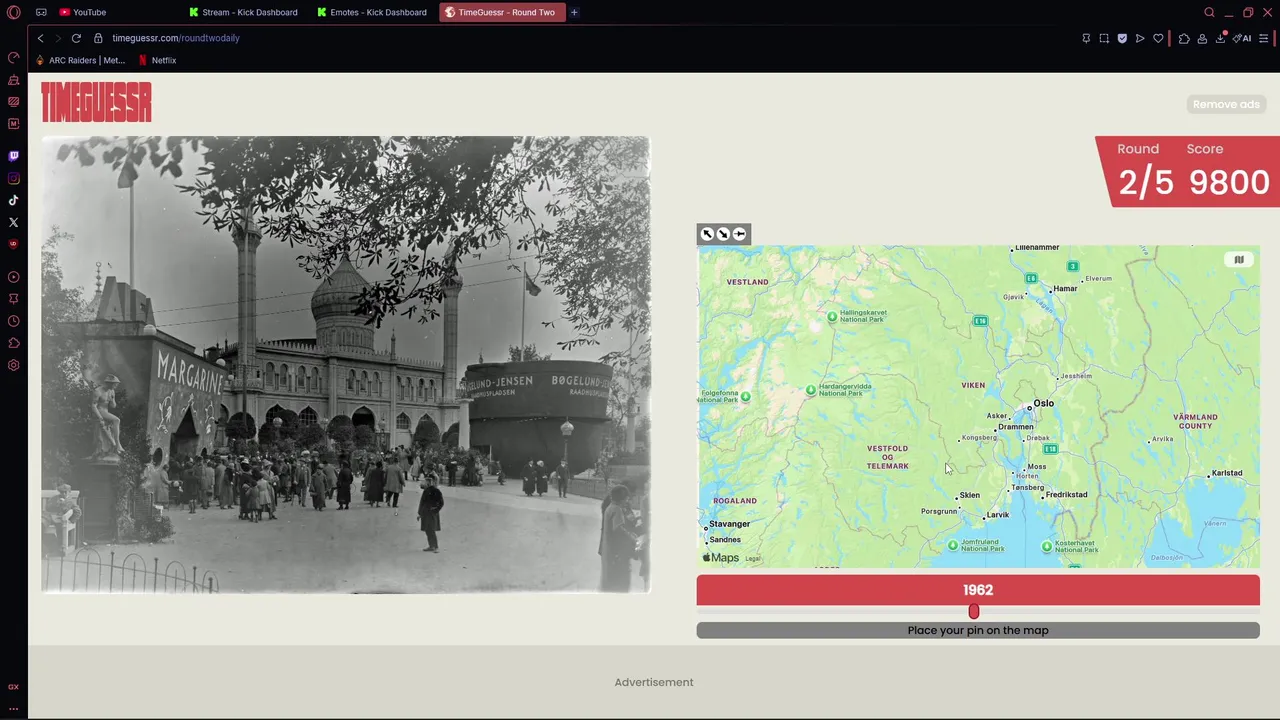1280x720 pixels.
Task: Open Twitch in the sidebar
Action: (14, 156)
